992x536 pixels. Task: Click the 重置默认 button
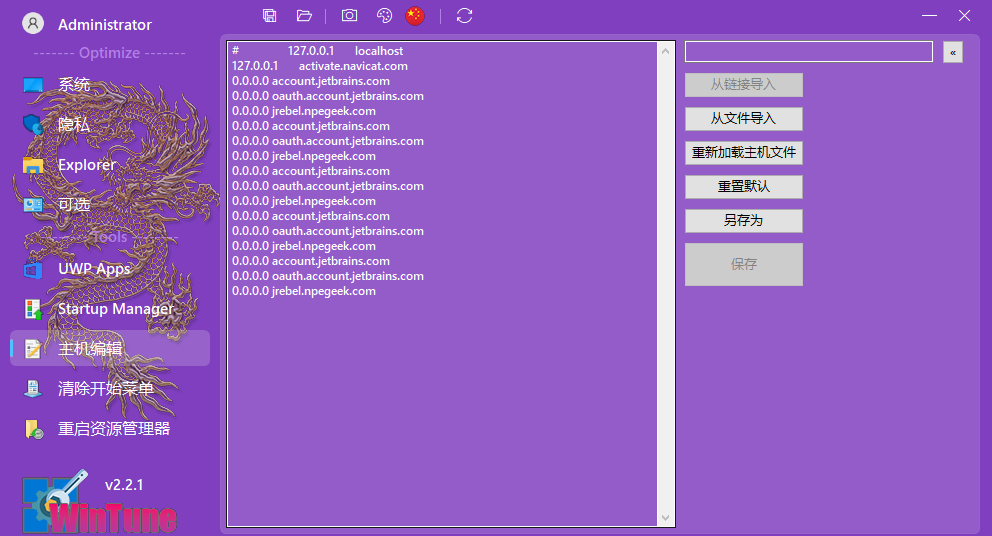click(x=743, y=187)
